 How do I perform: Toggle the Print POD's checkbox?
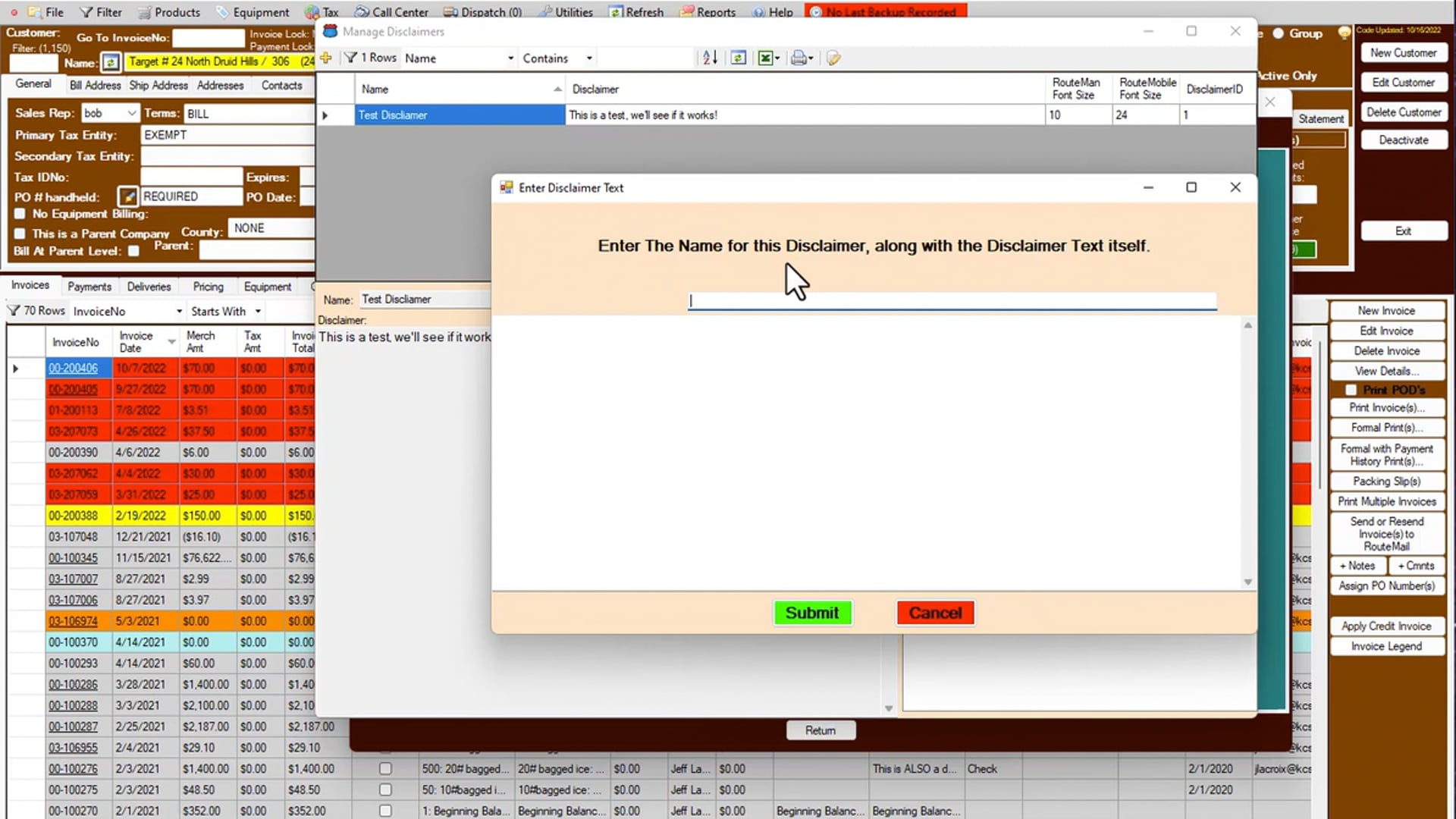click(x=1351, y=390)
